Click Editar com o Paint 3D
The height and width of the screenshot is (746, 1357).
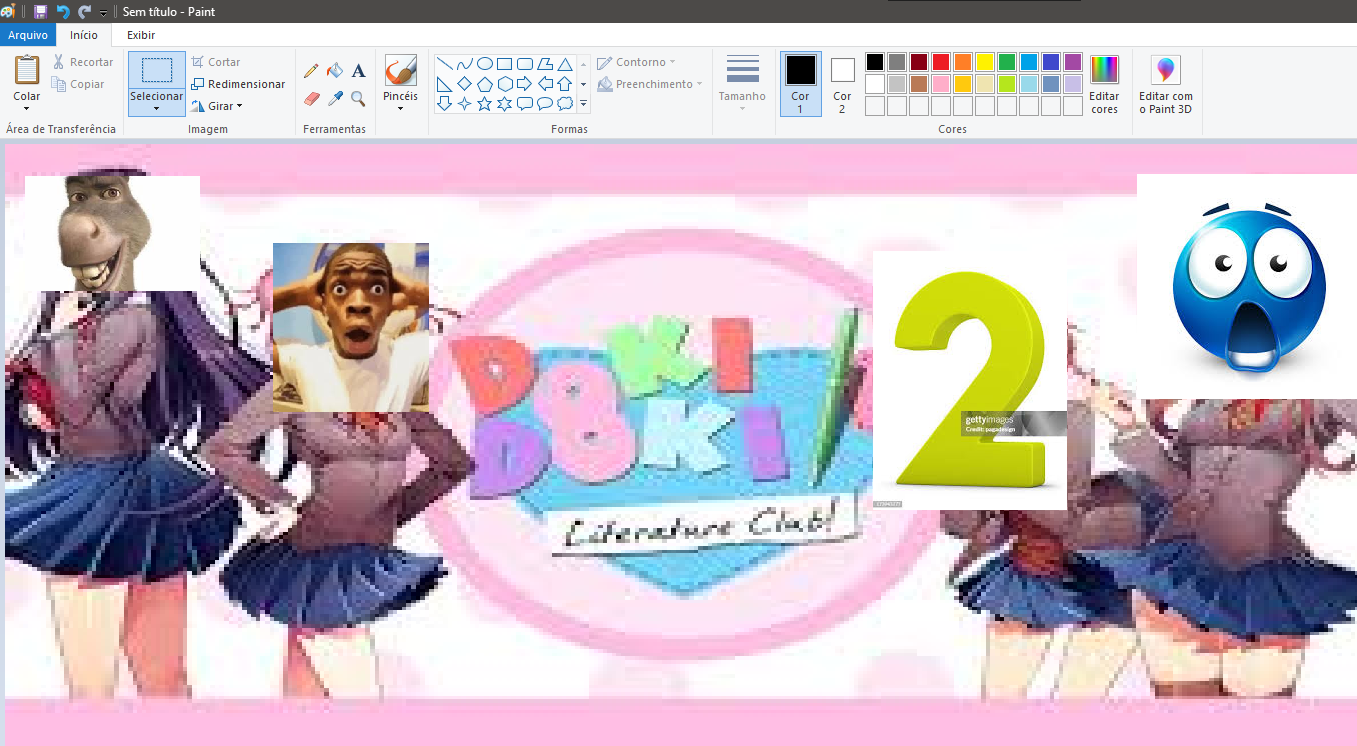coord(1166,85)
